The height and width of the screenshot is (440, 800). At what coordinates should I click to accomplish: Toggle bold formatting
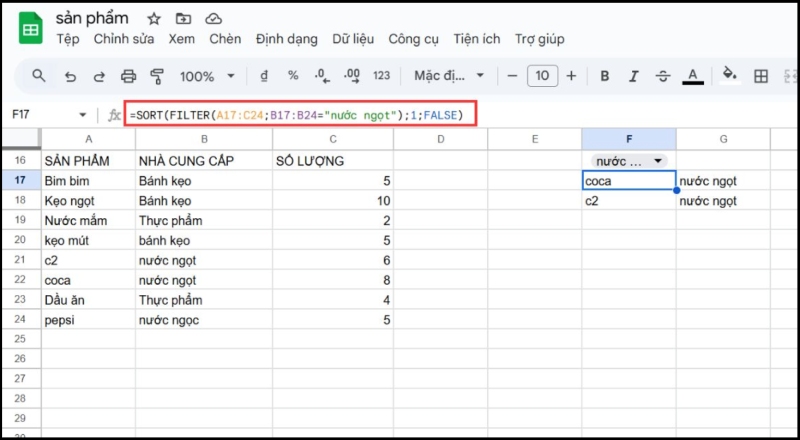pos(605,77)
